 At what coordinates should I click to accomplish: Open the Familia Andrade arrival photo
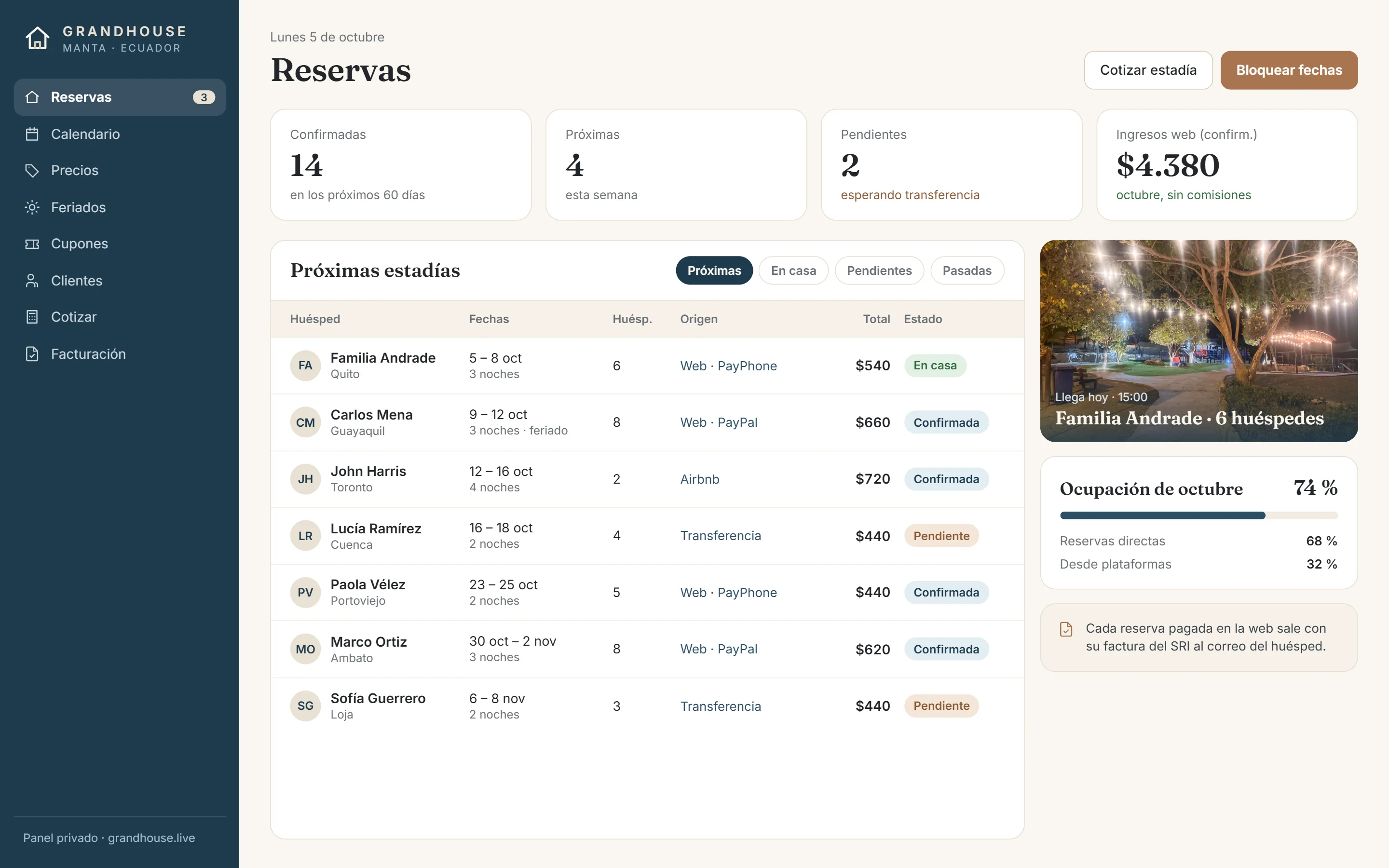1198,341
